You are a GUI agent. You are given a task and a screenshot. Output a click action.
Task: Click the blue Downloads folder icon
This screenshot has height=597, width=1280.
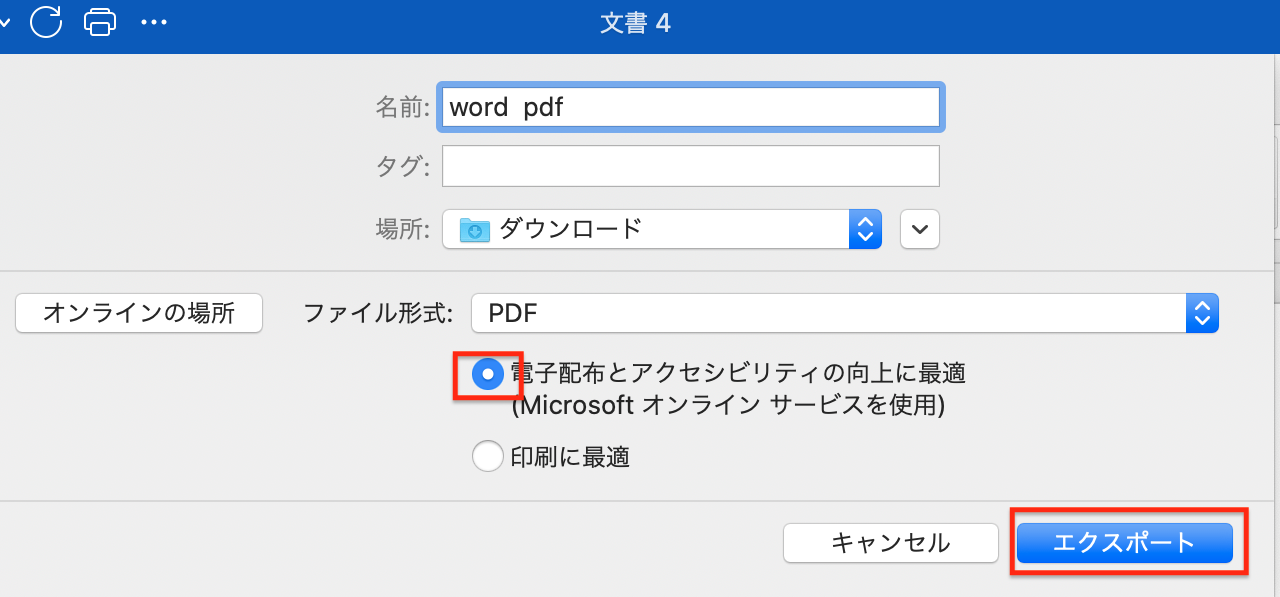(474, 230)
